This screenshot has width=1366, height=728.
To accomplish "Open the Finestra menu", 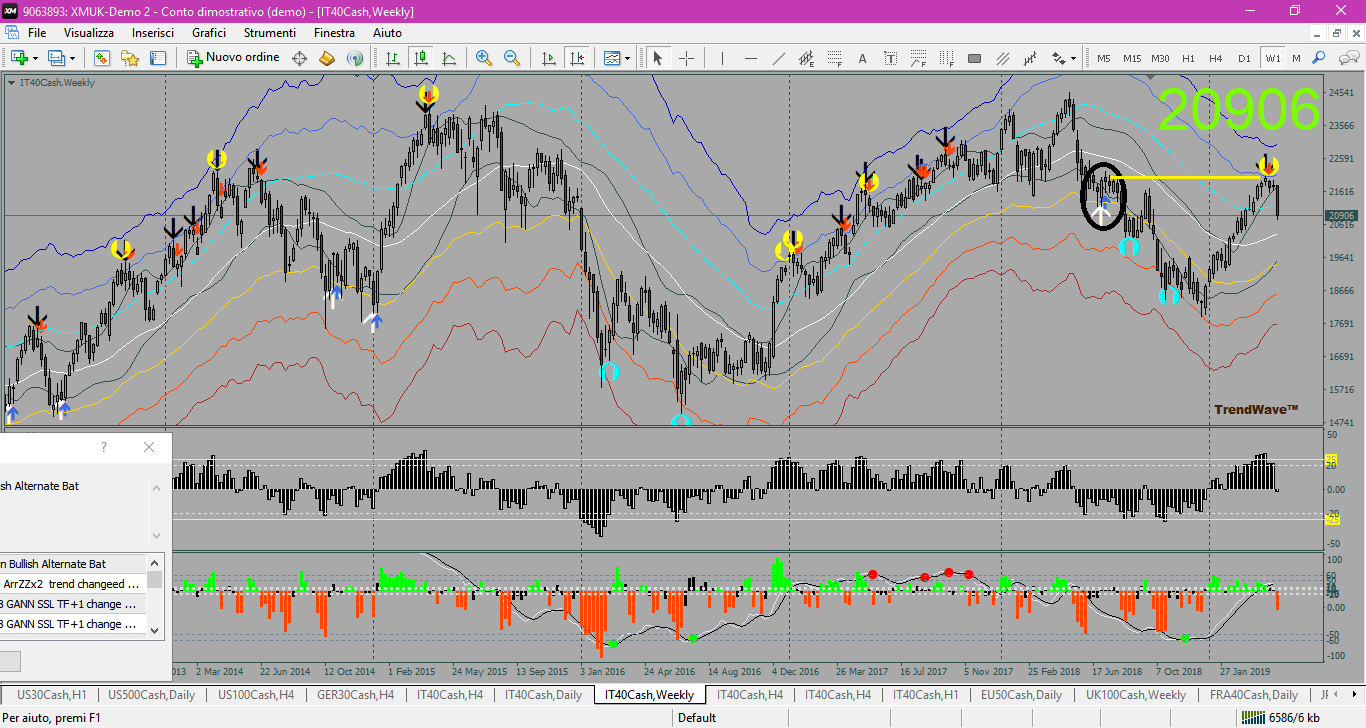I will click(x=334, y=33).
